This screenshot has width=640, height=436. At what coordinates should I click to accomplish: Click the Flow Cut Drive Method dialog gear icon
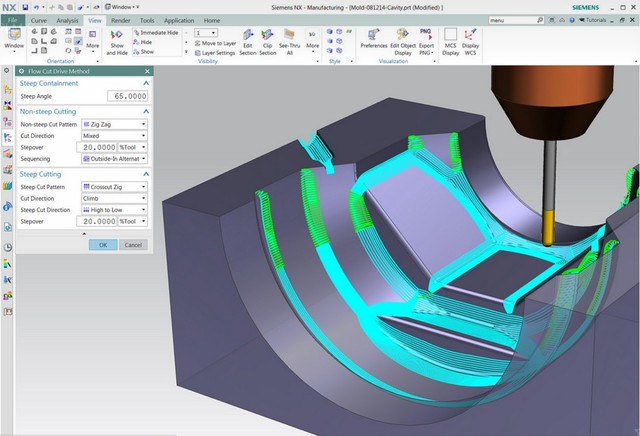point(22,71)
